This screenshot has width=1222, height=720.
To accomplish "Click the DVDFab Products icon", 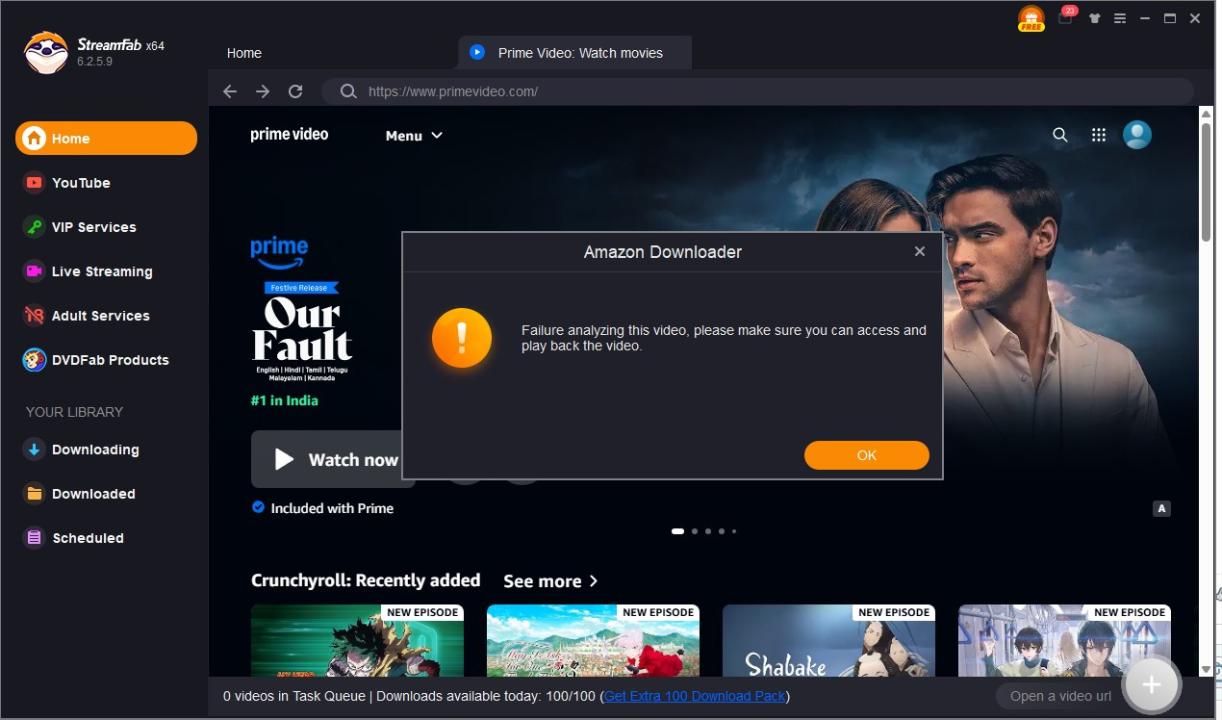I will pos(34,360).
